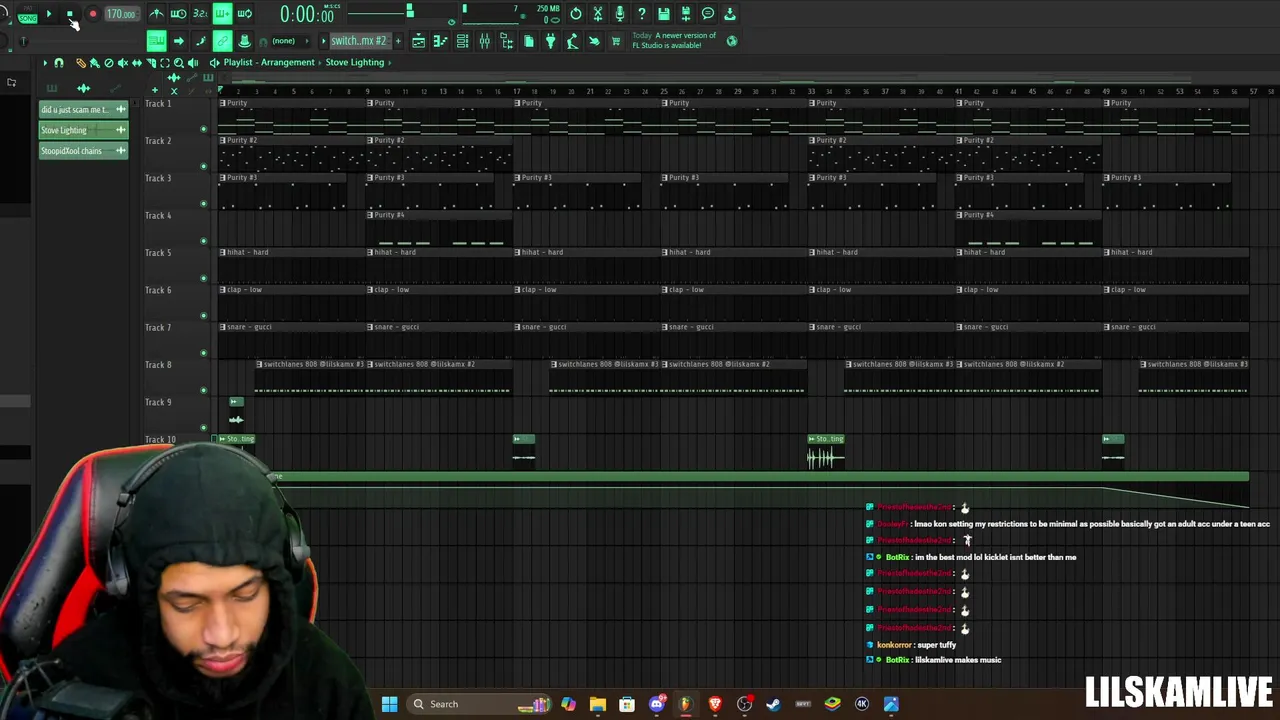The width and height of the screenshot is (1280, 720).
Task: Click the arrow-shaped touch controller icon
Action: (x=594, y=41)
